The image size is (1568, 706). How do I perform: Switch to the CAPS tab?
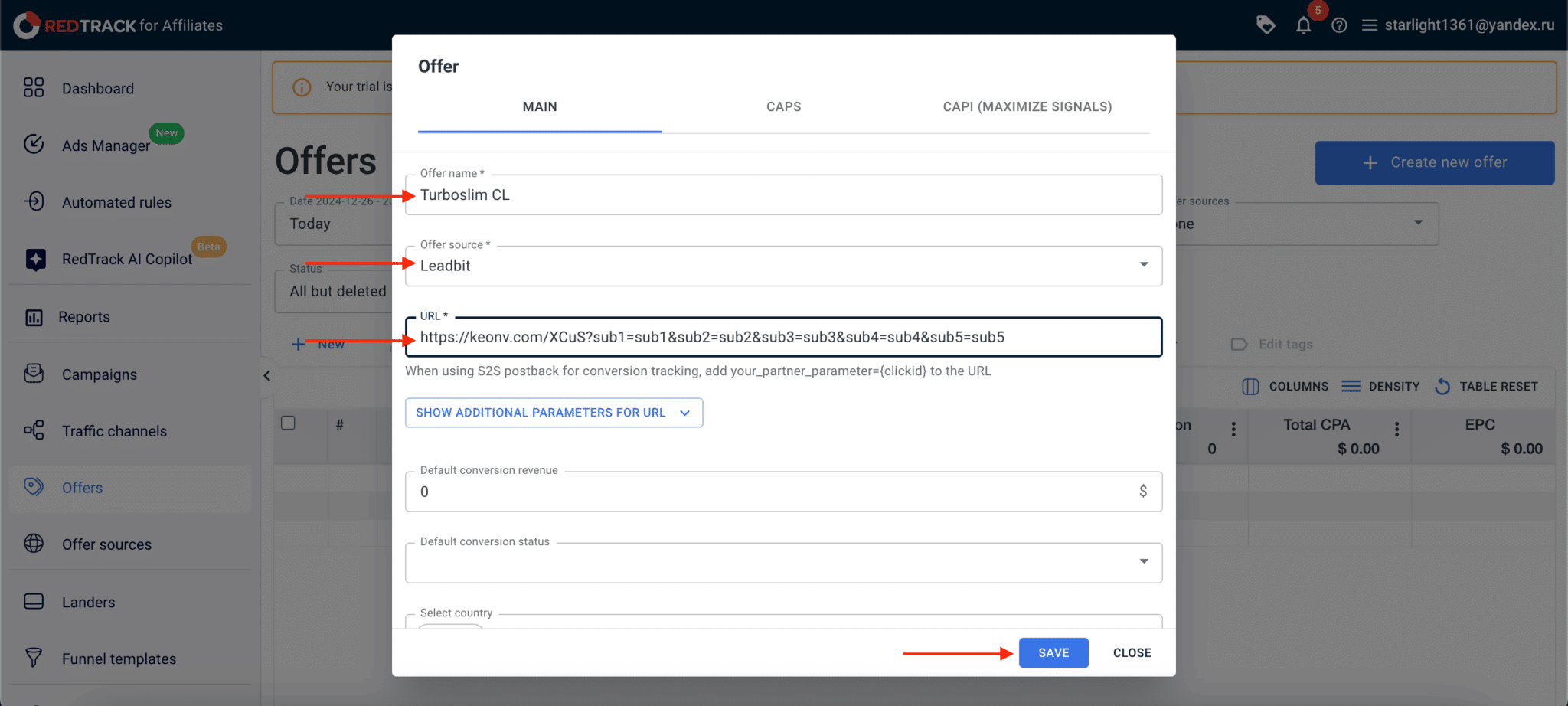point(784,107)
